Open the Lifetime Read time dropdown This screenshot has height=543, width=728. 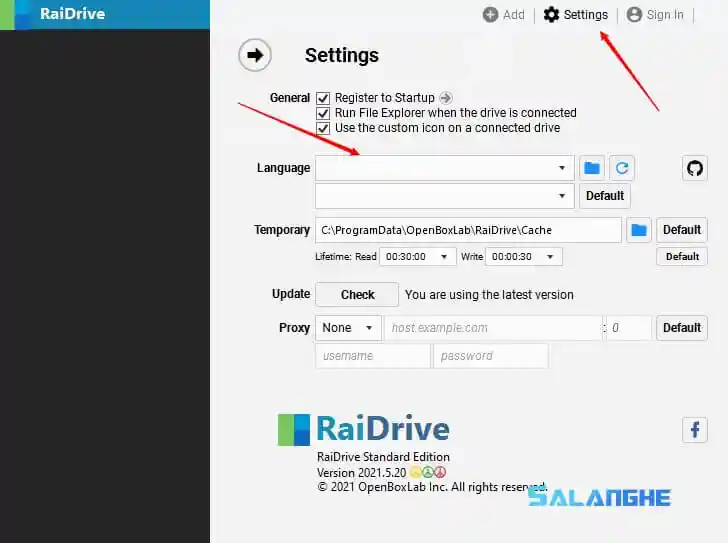pos(417,257)
